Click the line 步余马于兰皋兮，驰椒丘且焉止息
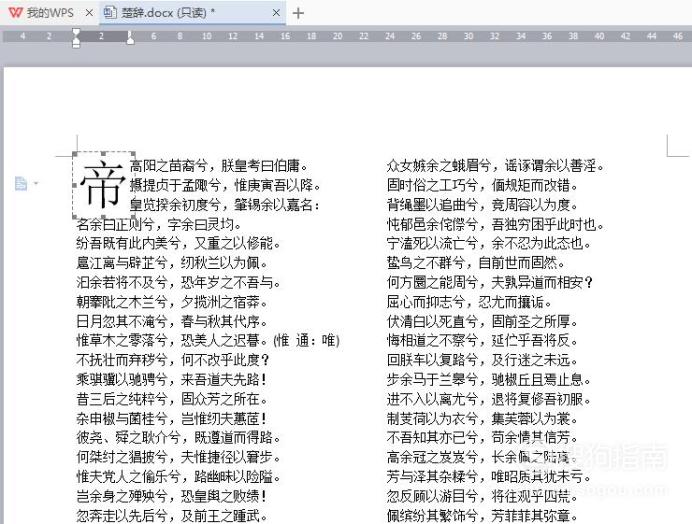 [489, 380]
